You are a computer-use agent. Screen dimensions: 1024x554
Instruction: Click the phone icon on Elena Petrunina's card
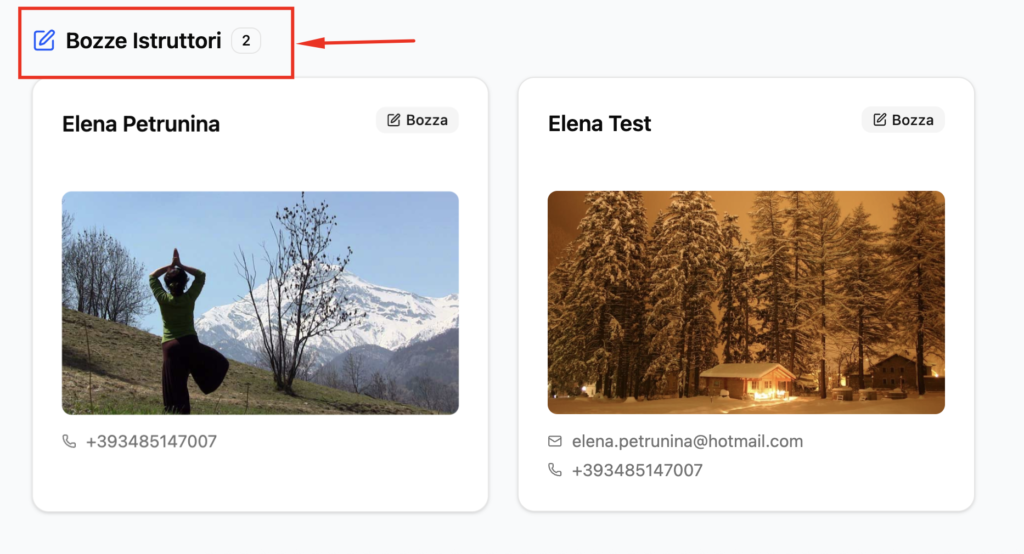click(x=69, y=441)
